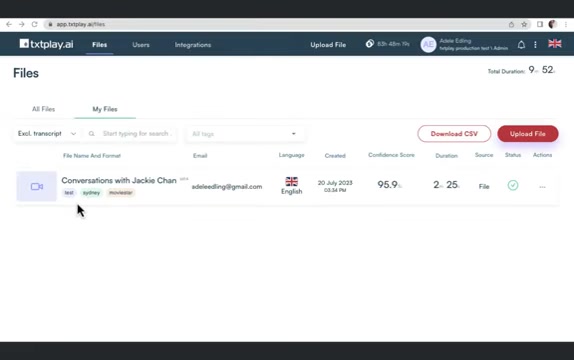Click the Actions column header
Viewport: 574px width, 360px height.
tap(542, 155)
